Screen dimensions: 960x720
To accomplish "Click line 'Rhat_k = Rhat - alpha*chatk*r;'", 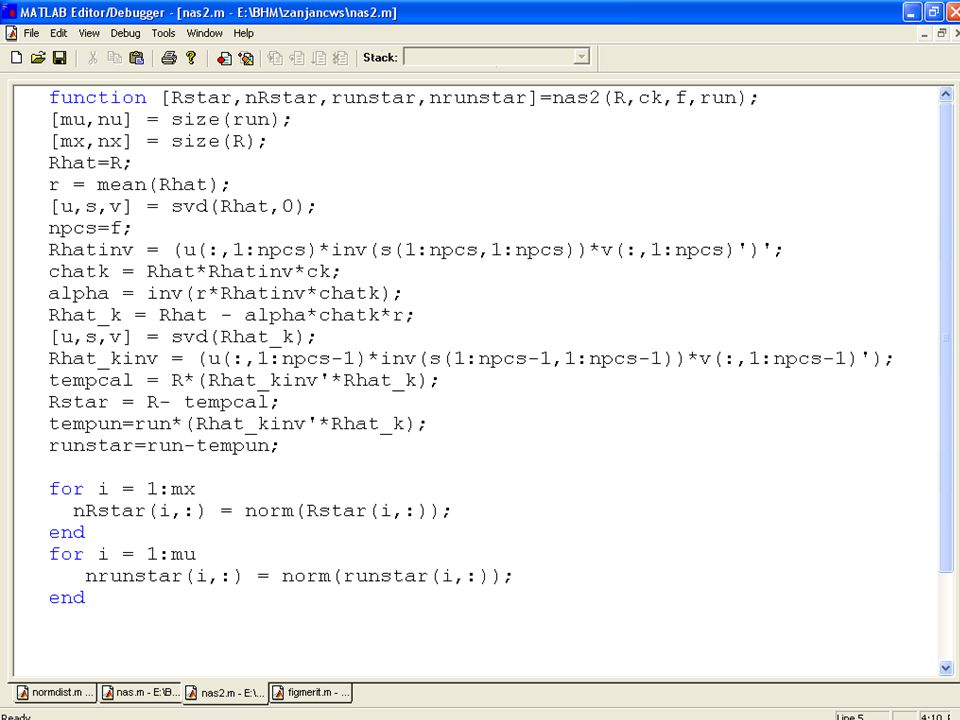I will [231, 315].
